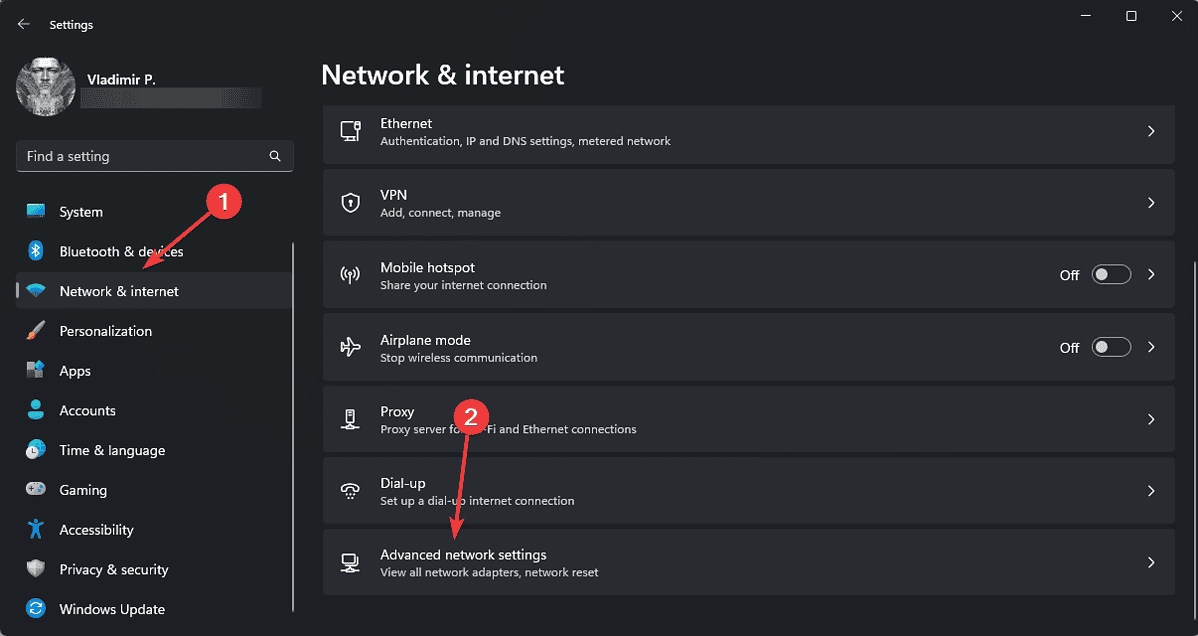
Task: Click the Find a setting search field
Action: (150, 156)
